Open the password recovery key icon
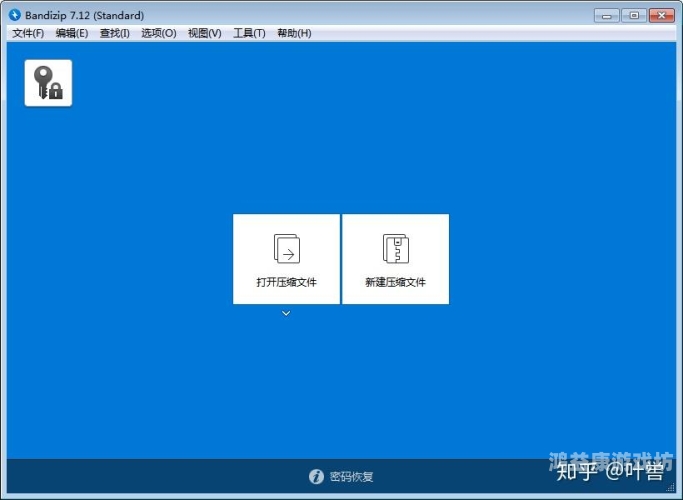The image size is (683, 500). tap(48, 83)
